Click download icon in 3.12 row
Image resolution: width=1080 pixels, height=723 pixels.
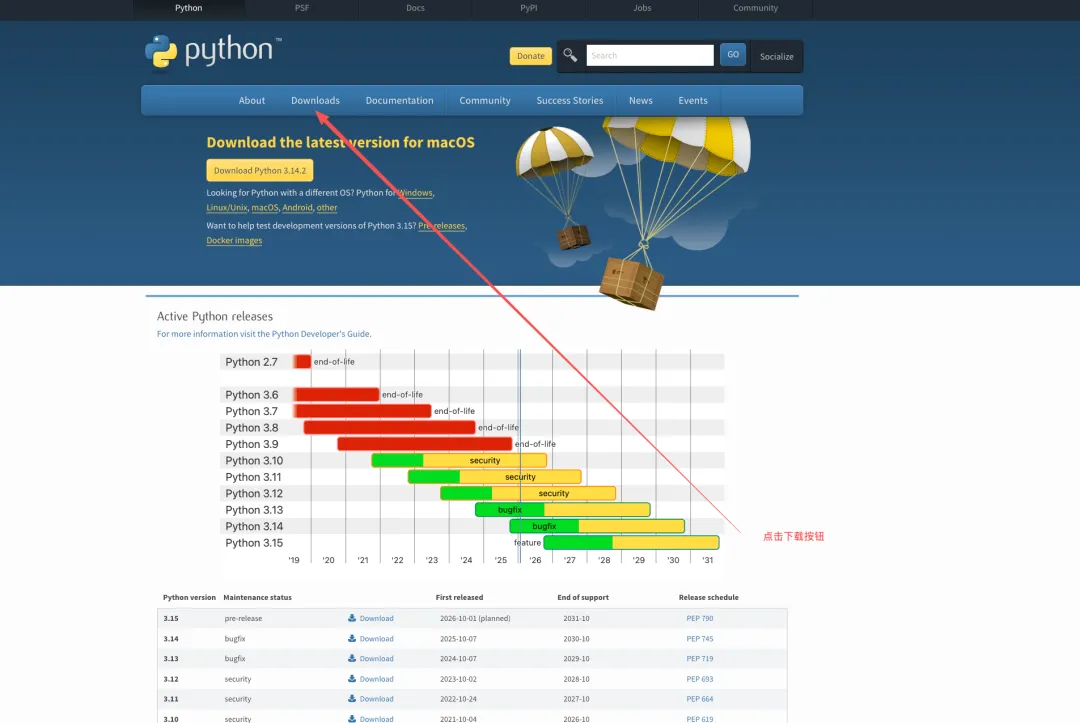[x=352, y=678]
